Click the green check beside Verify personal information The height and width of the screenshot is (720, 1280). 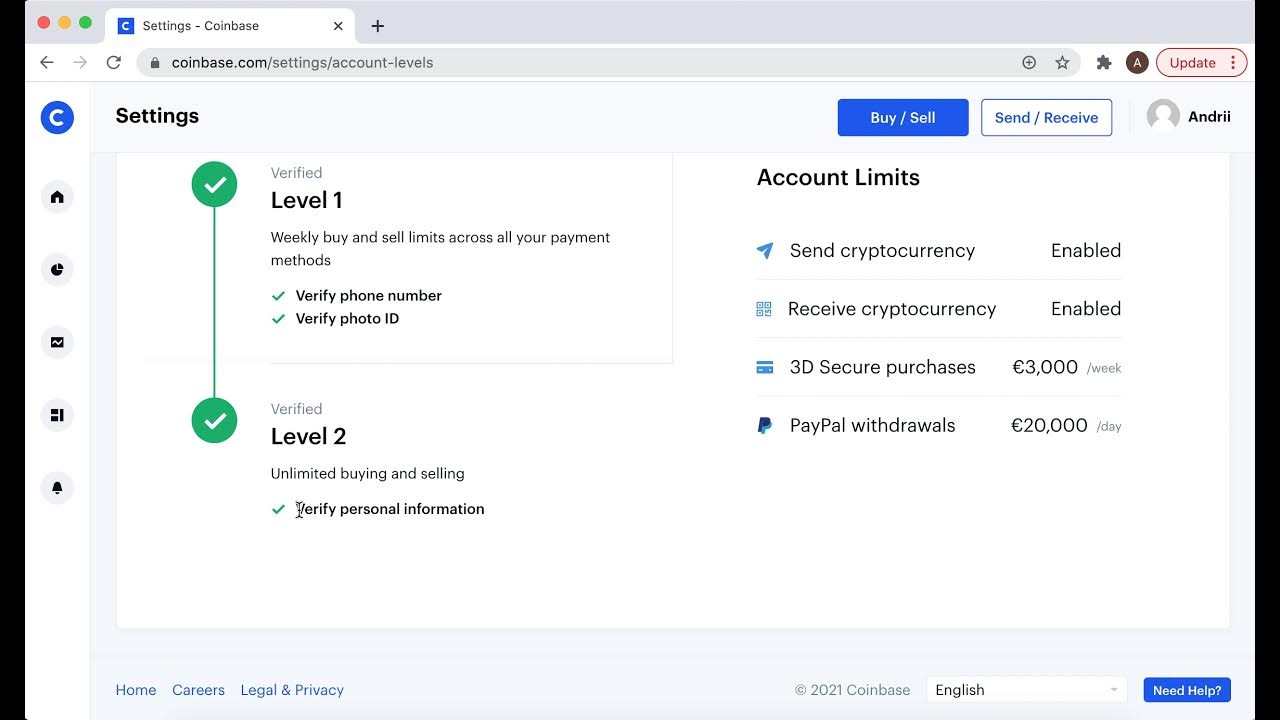tap(278, 509)
